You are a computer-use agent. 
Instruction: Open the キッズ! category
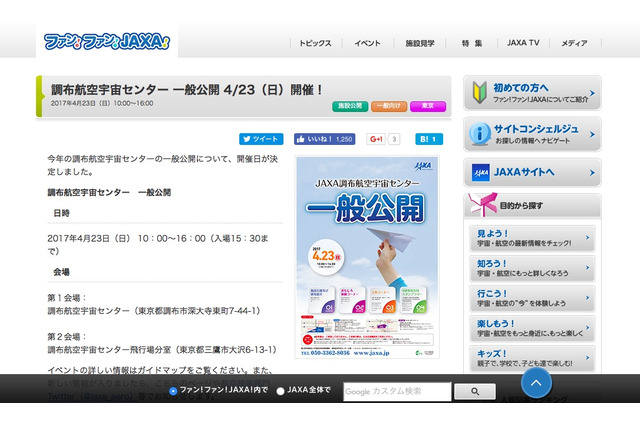click(x=532, y=358)
